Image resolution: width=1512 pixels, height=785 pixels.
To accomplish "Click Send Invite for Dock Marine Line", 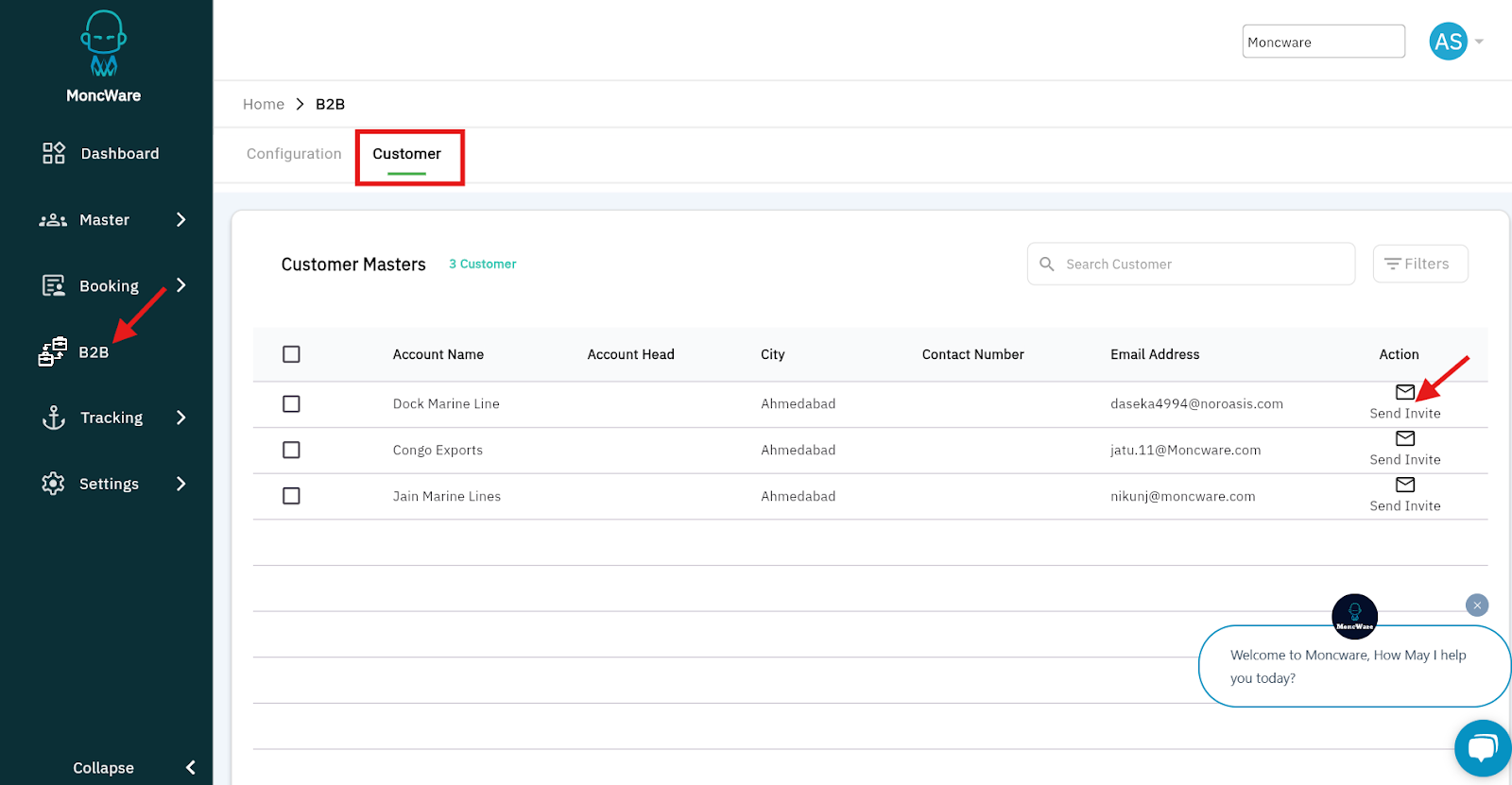I will [1405, 414].
